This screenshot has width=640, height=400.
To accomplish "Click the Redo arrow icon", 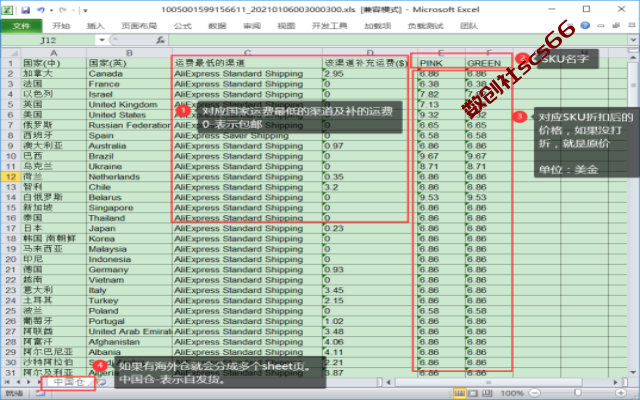I will (62, 10).
